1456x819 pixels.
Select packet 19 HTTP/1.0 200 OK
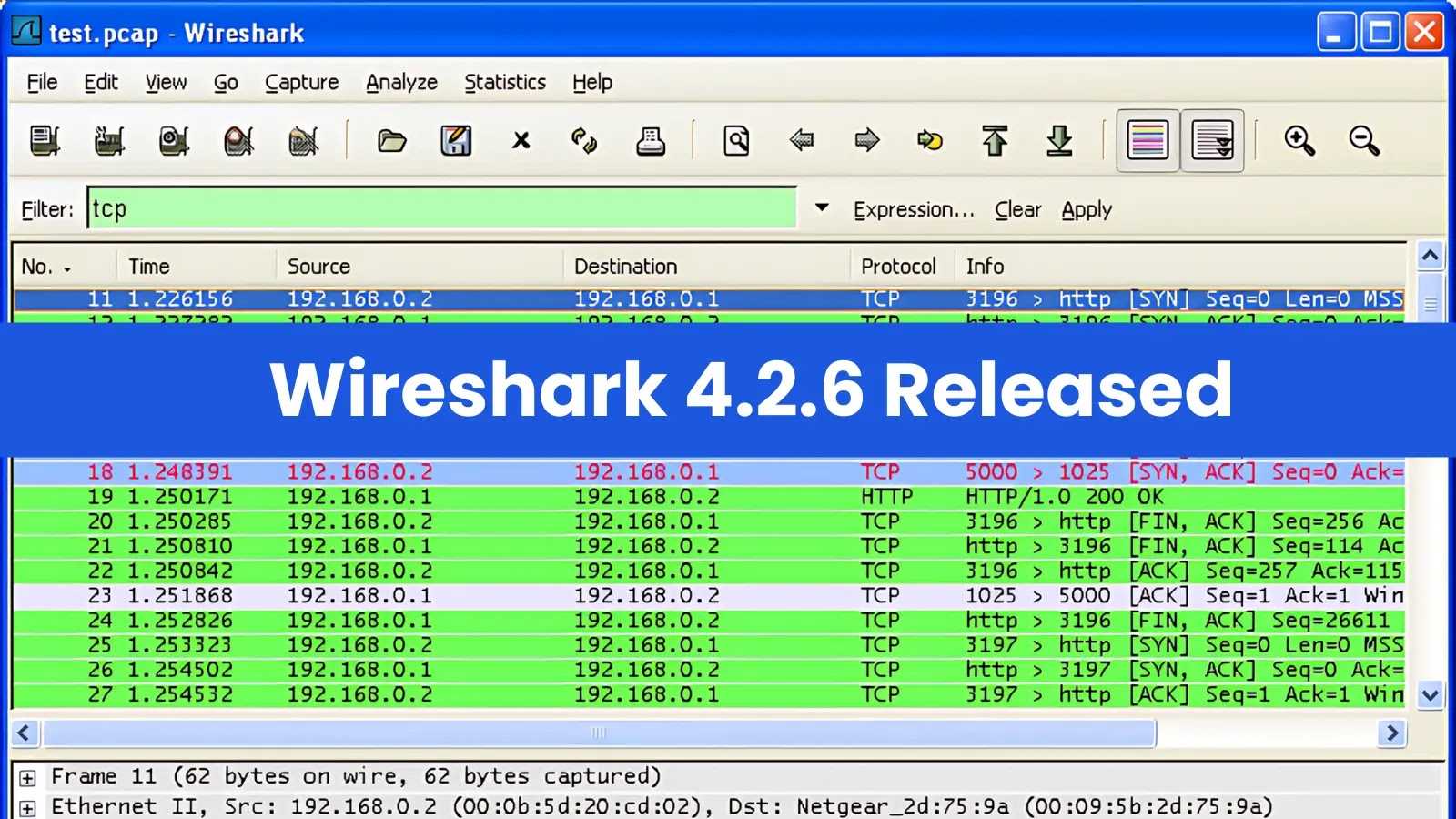[x=709, y=497]
